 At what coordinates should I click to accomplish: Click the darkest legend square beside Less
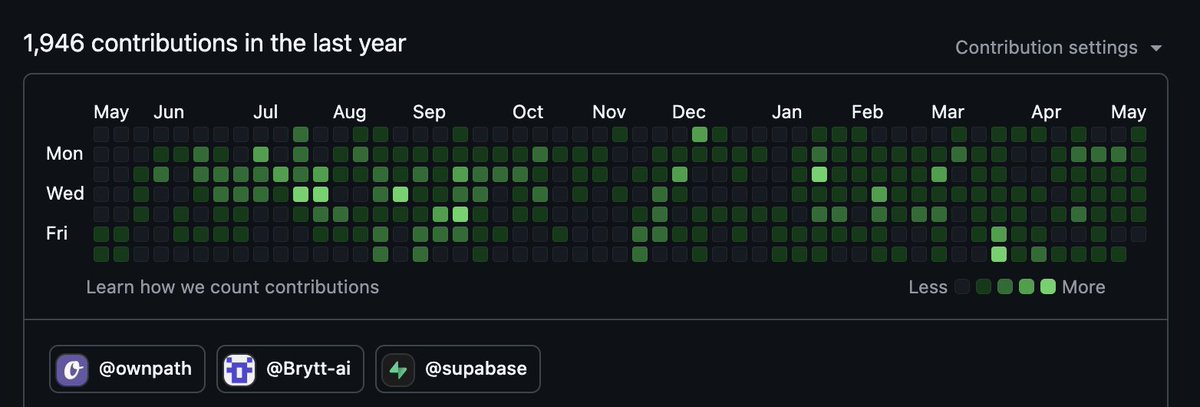click(x=962, y=287)
